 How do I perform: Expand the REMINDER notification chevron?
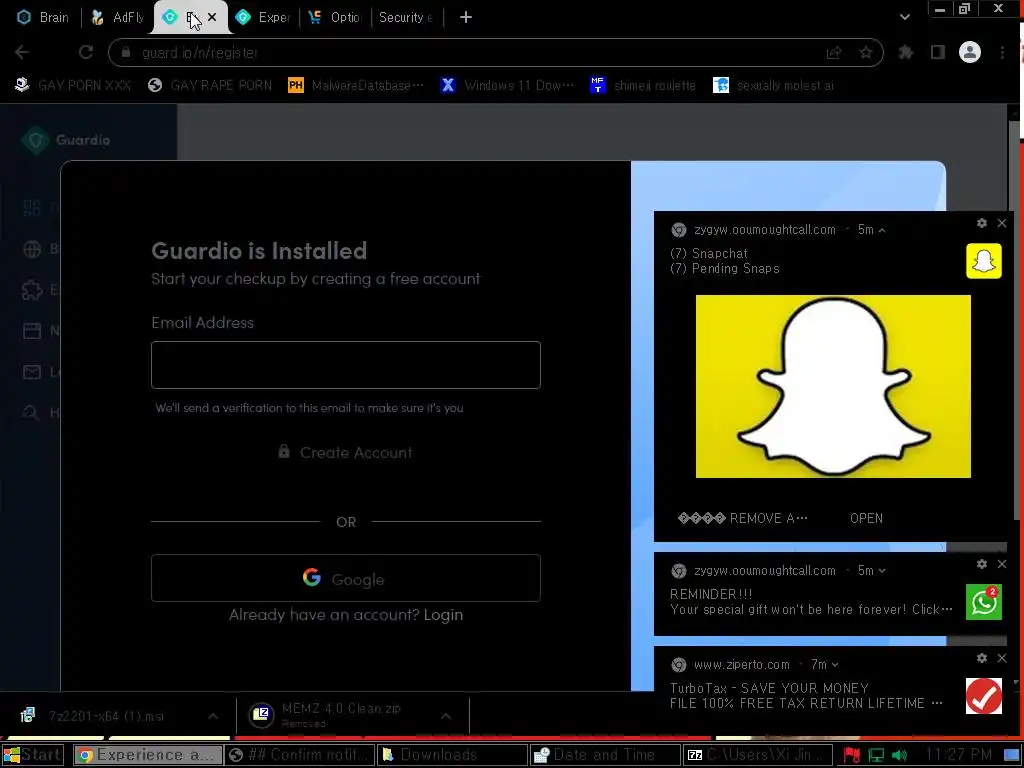[882, 571]
